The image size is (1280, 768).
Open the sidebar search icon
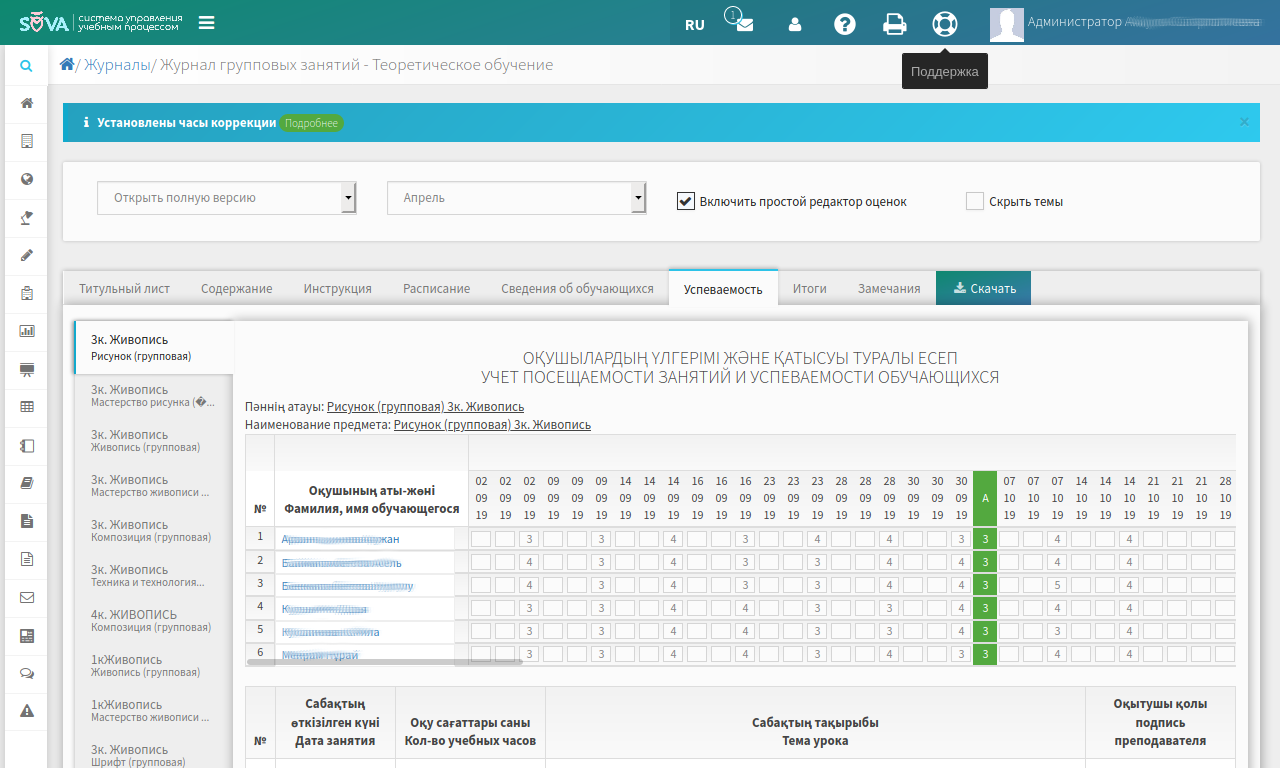point(27,67)
